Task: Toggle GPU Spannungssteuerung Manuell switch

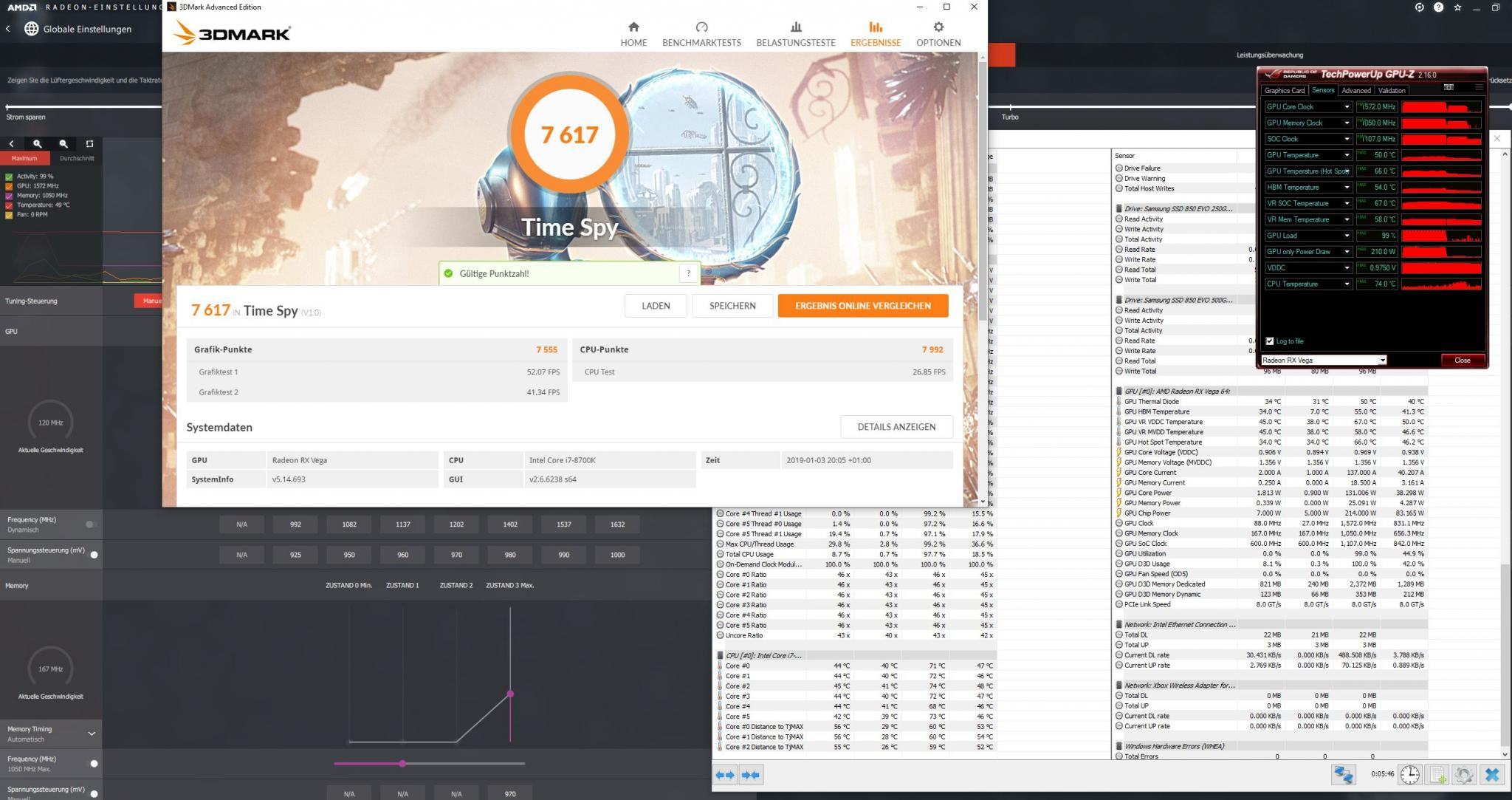Action: tap(94, 555)
